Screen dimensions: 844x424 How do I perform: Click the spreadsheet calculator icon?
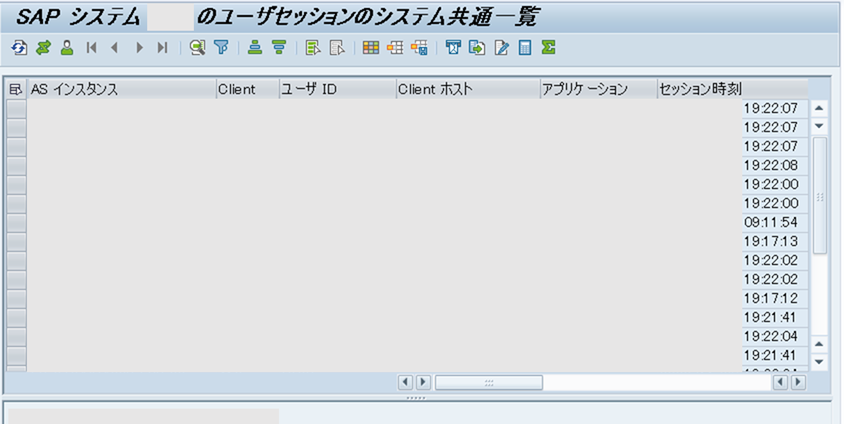[x=525, y=48]
